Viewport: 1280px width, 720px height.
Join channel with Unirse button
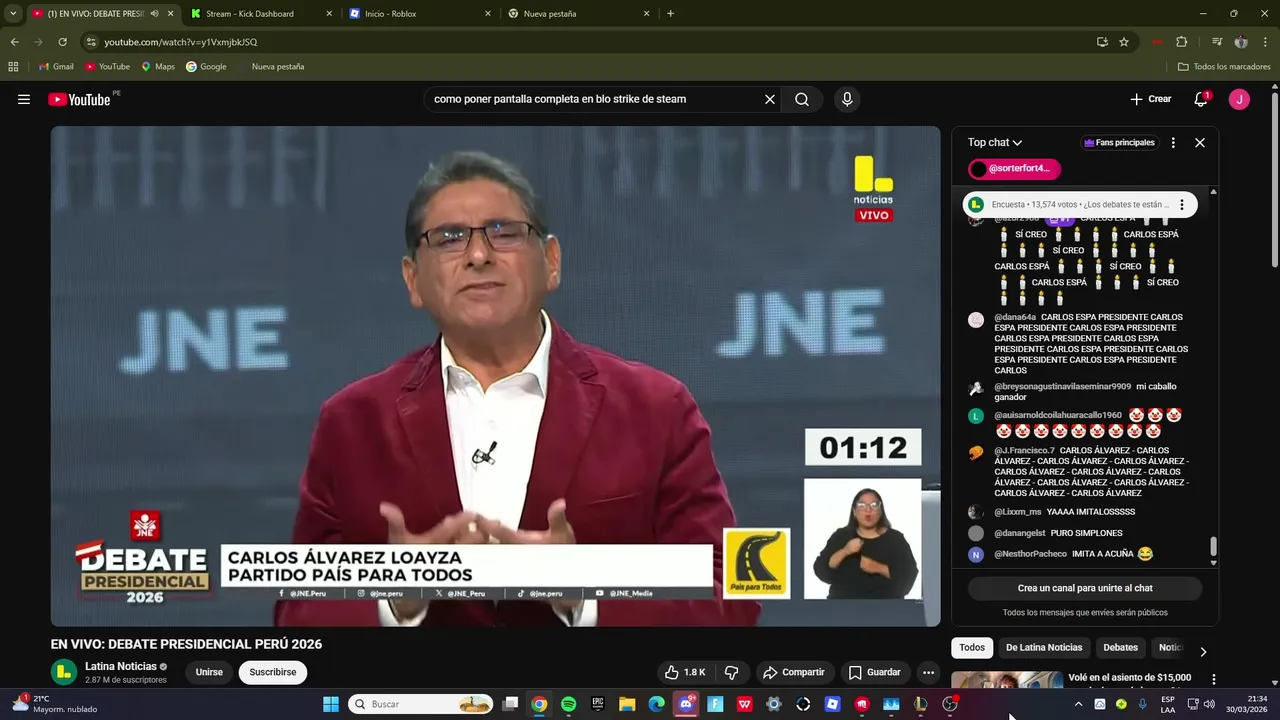point(209,672)
